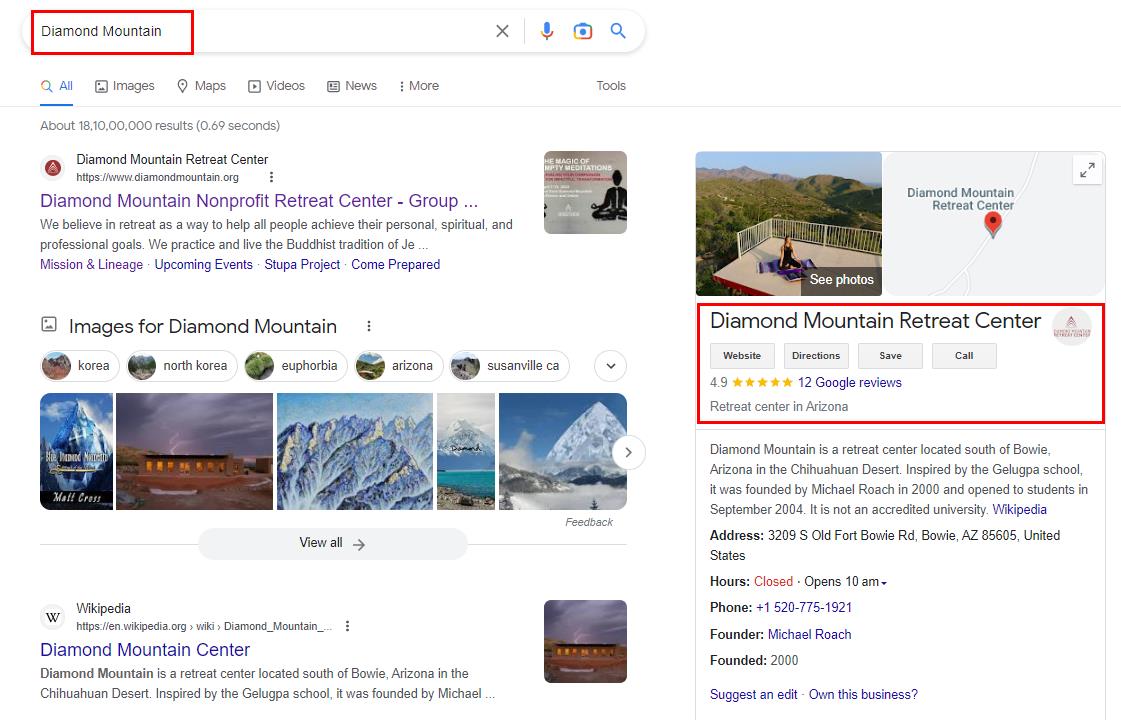Click the Closed hours status text
Screen dimensions: 1121x720
[x=773, y=581]
